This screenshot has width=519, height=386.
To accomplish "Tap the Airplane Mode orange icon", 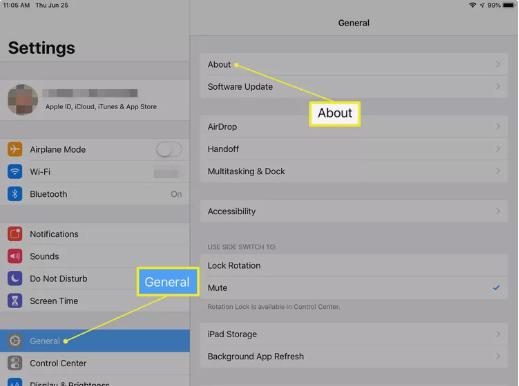I will click(15, 149).
